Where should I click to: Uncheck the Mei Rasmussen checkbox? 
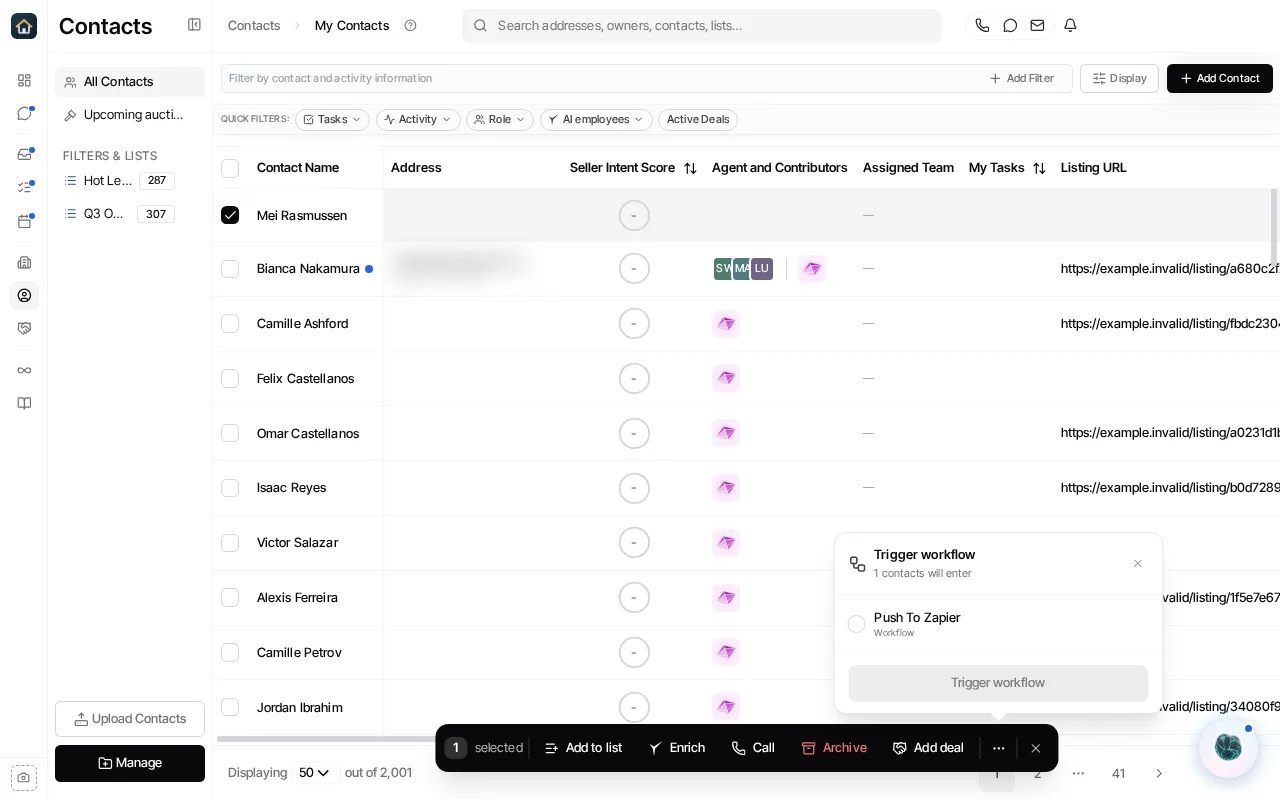click(230, 215)
